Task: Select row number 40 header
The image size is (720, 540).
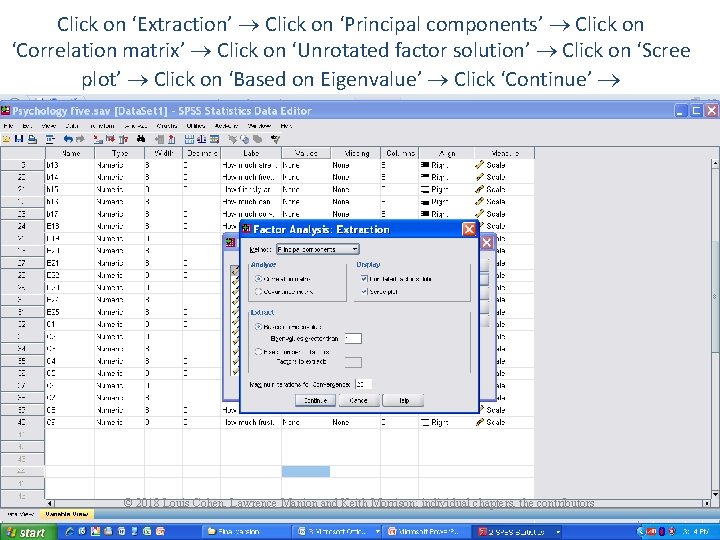Action: pos(22,422)
